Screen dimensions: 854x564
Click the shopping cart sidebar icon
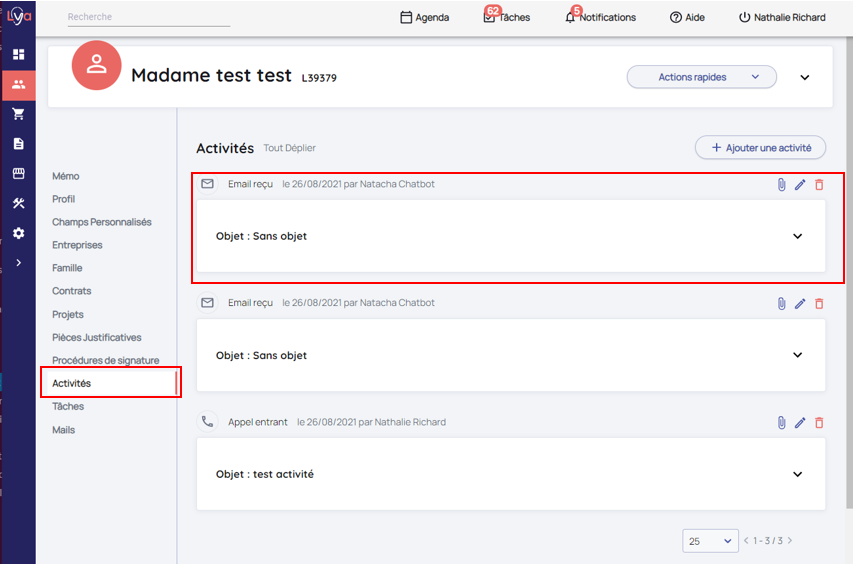(18, 114)
